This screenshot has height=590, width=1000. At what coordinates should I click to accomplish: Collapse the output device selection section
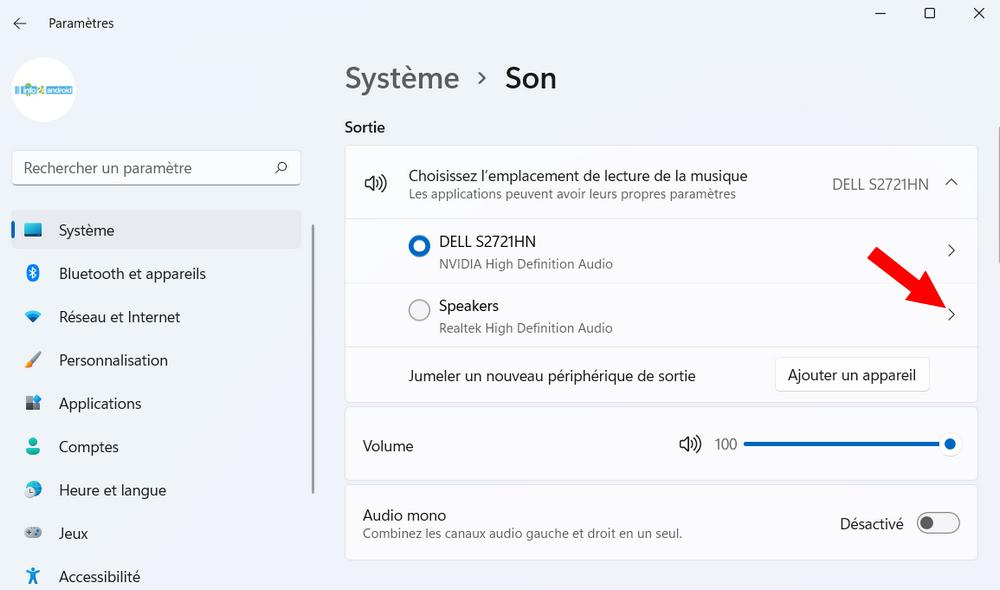point(950,183)
